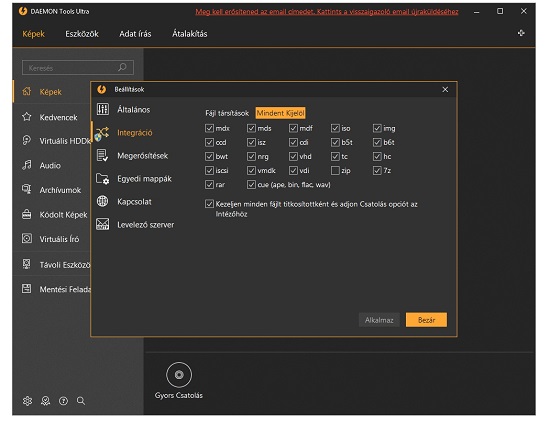Click the Bezár button
Viewport: 550px width, 425px height.
click(426, 320)
